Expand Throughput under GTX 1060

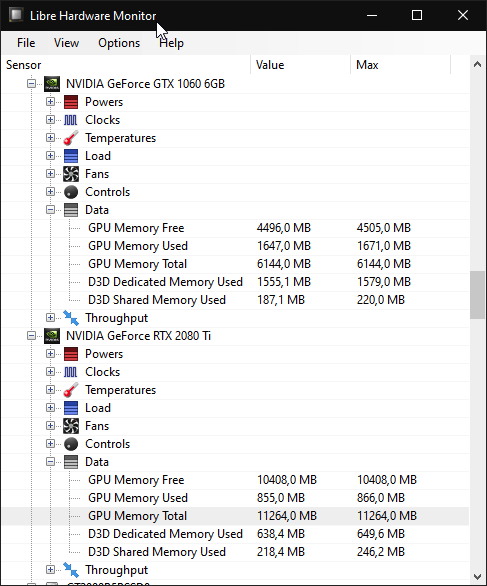50,318
